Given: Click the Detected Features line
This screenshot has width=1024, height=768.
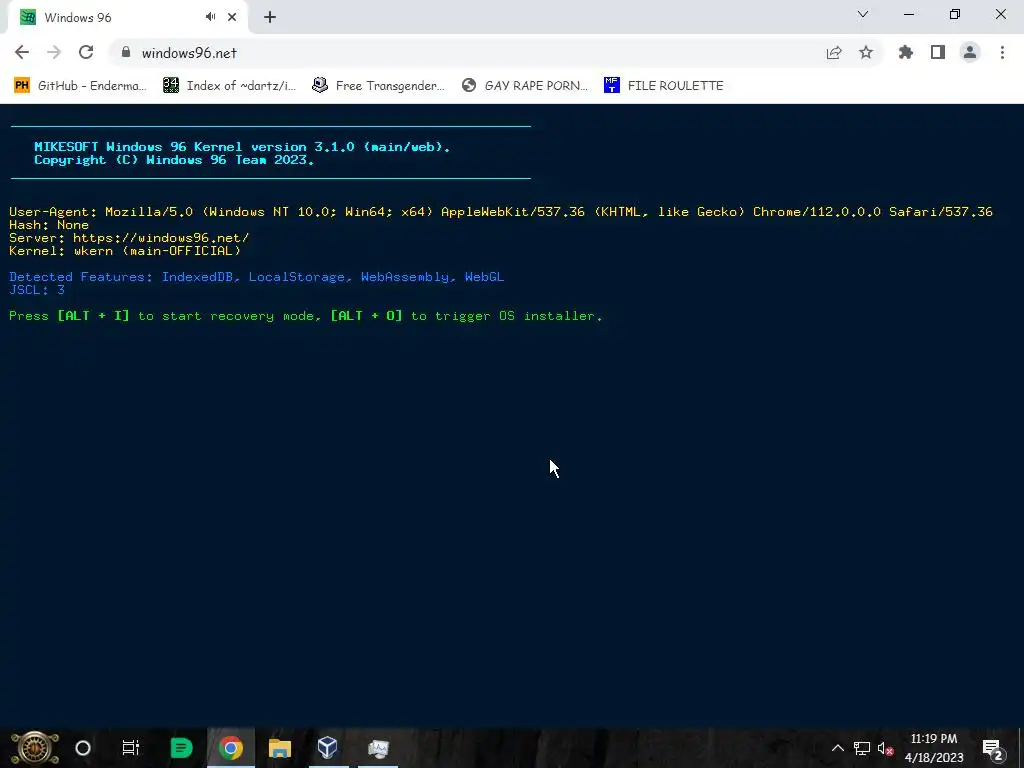Looking at the screenshot, I should pos(257,277).
